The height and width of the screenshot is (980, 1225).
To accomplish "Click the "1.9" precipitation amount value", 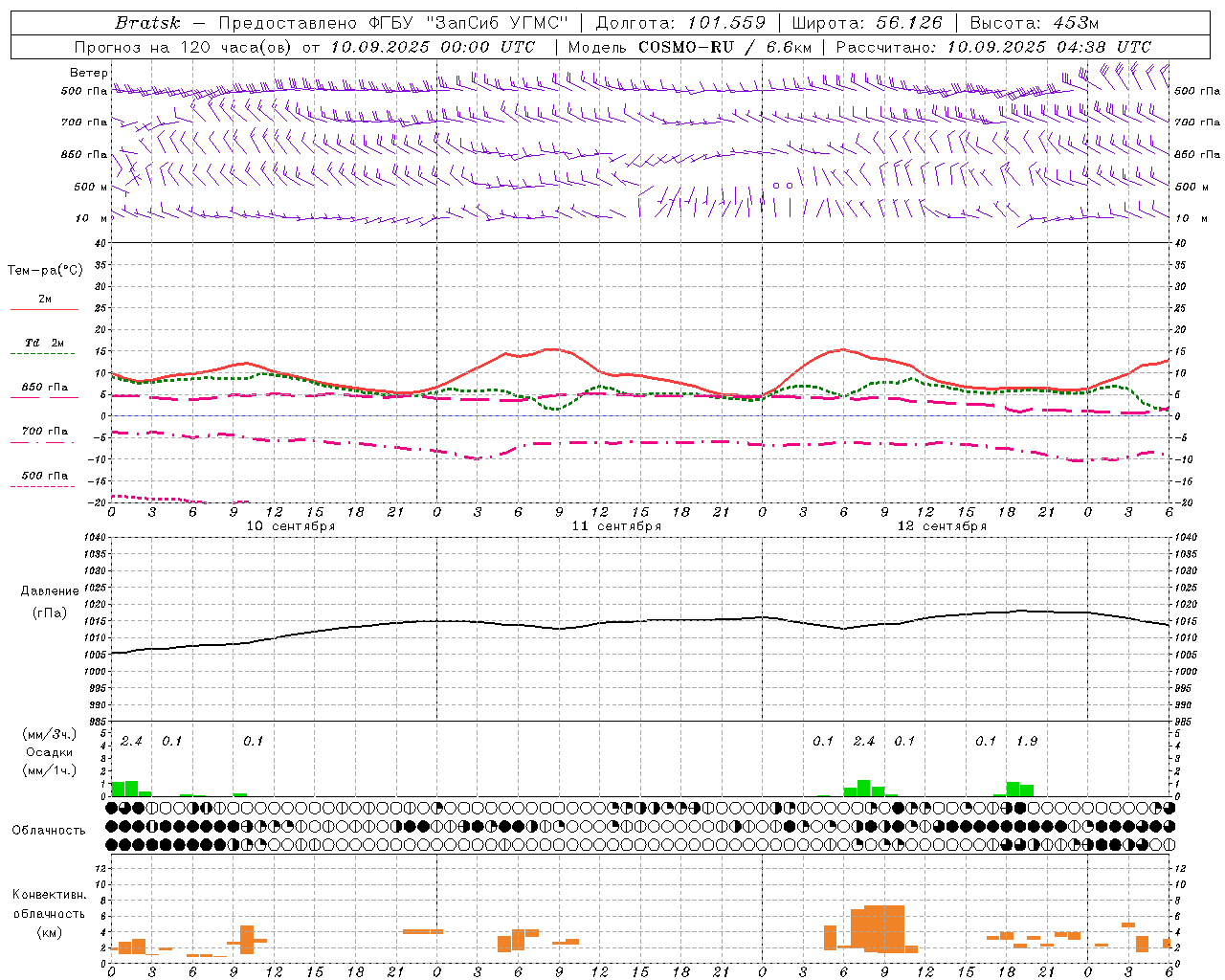I will pos(1027,741).
